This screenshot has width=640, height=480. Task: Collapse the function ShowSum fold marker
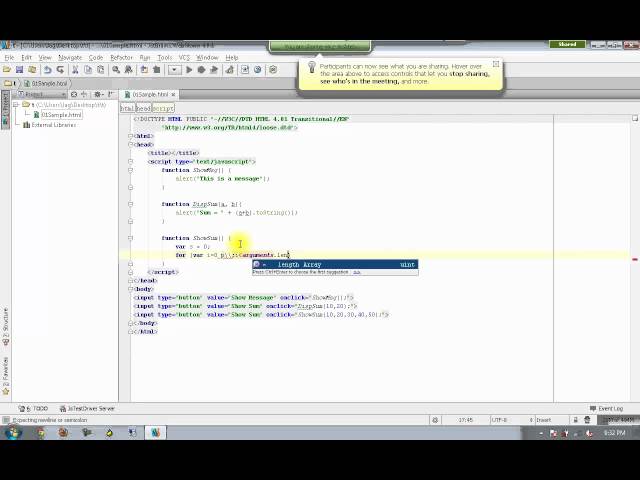131,238
